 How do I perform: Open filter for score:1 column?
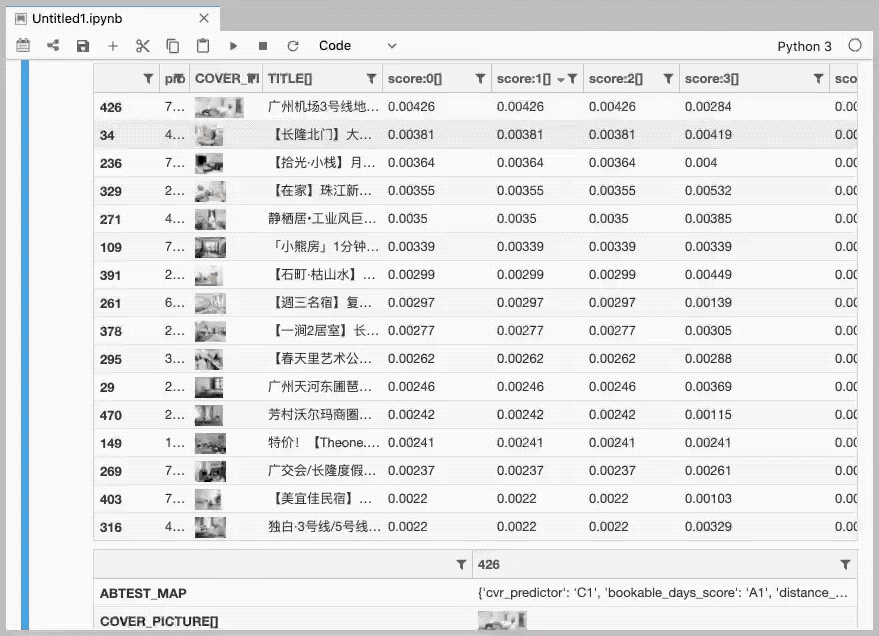pyautogui.click(x=572, y=79)
